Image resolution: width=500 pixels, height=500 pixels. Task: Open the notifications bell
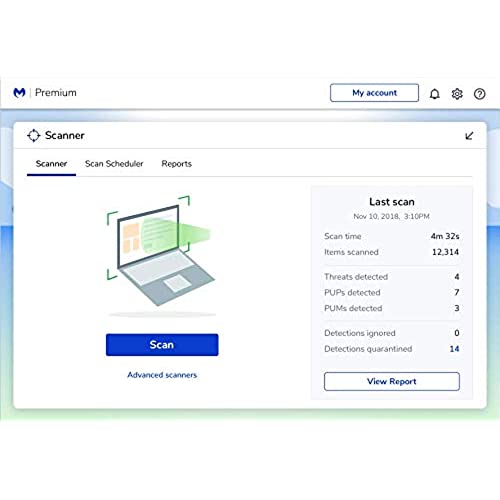434,94
